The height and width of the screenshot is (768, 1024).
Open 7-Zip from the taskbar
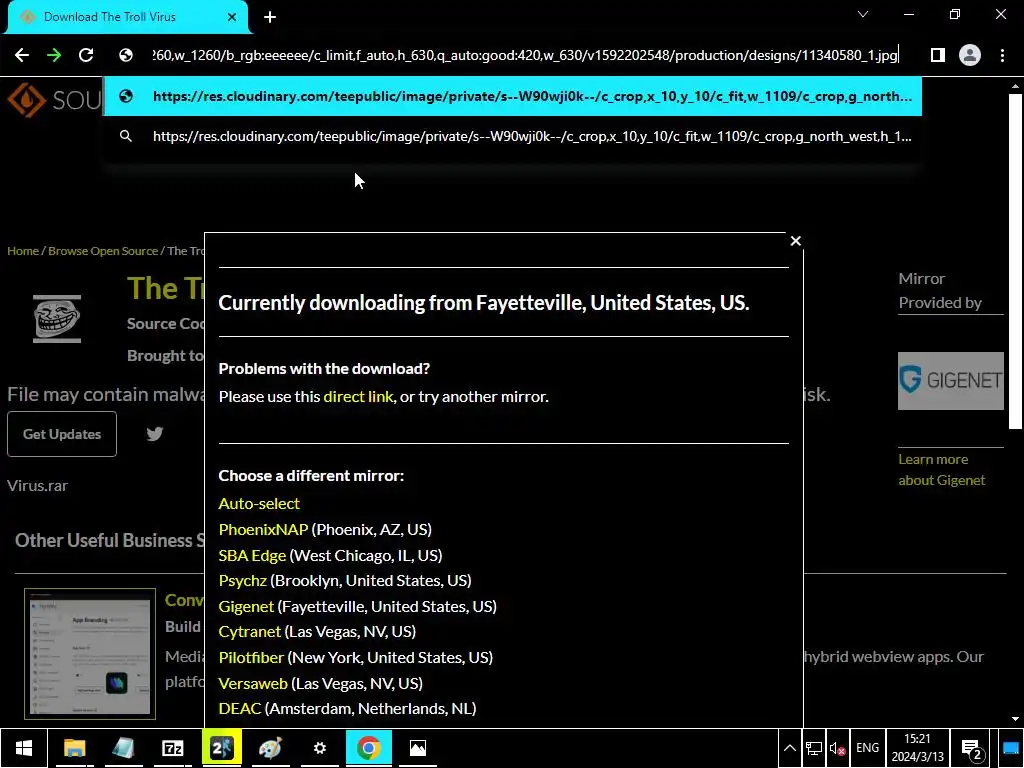pos(172,748)
